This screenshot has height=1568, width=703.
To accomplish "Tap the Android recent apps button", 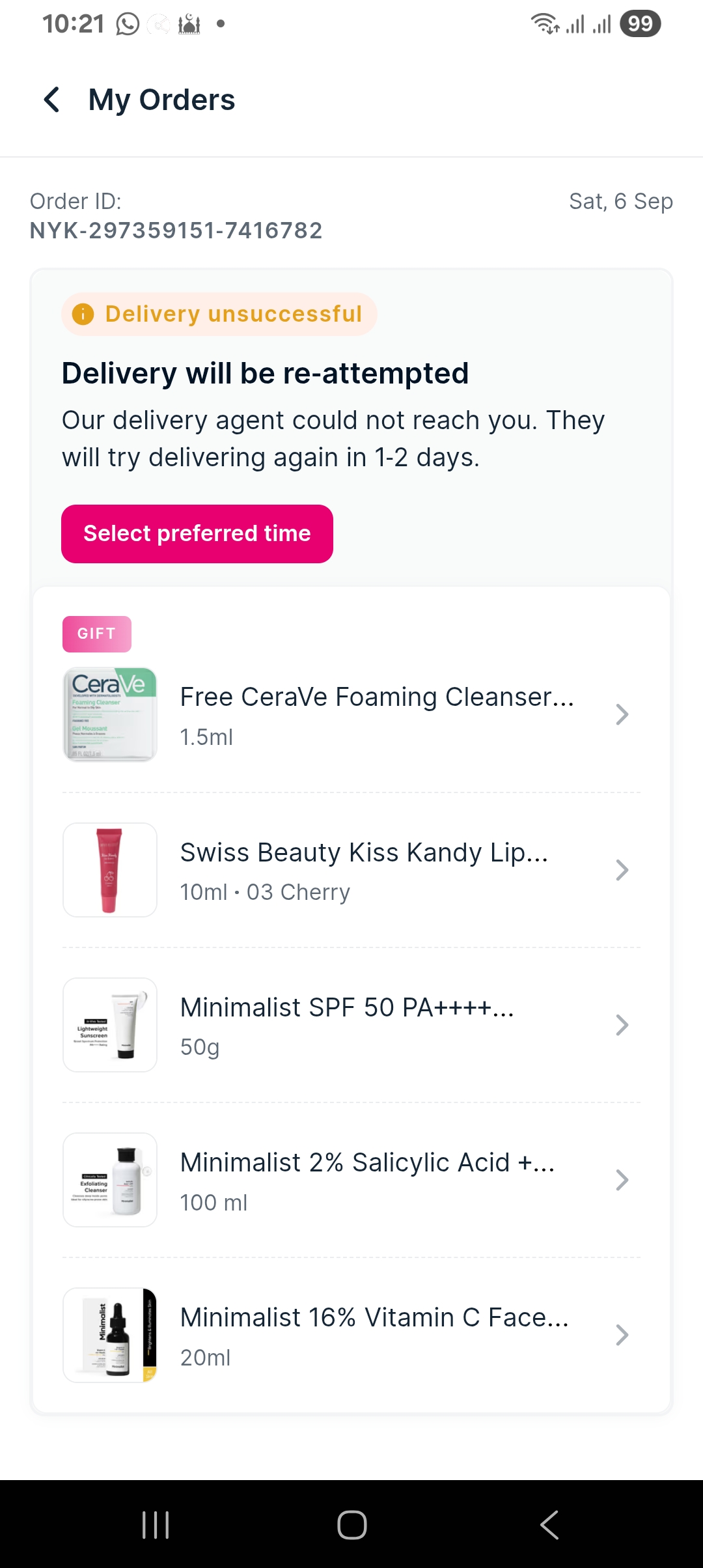I will pyautogui.click(x=156, y=1524).
